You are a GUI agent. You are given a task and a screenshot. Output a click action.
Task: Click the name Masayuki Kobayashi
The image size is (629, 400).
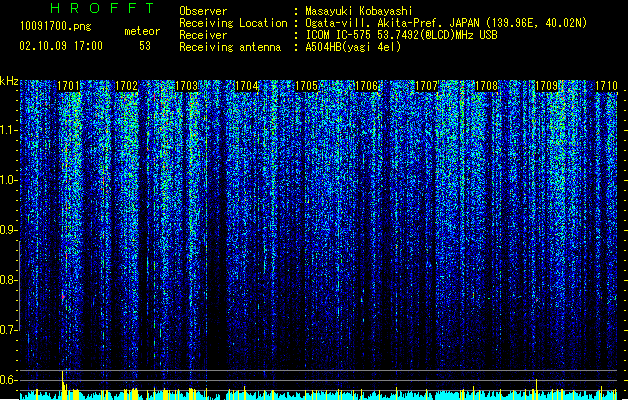pos(359,11)
